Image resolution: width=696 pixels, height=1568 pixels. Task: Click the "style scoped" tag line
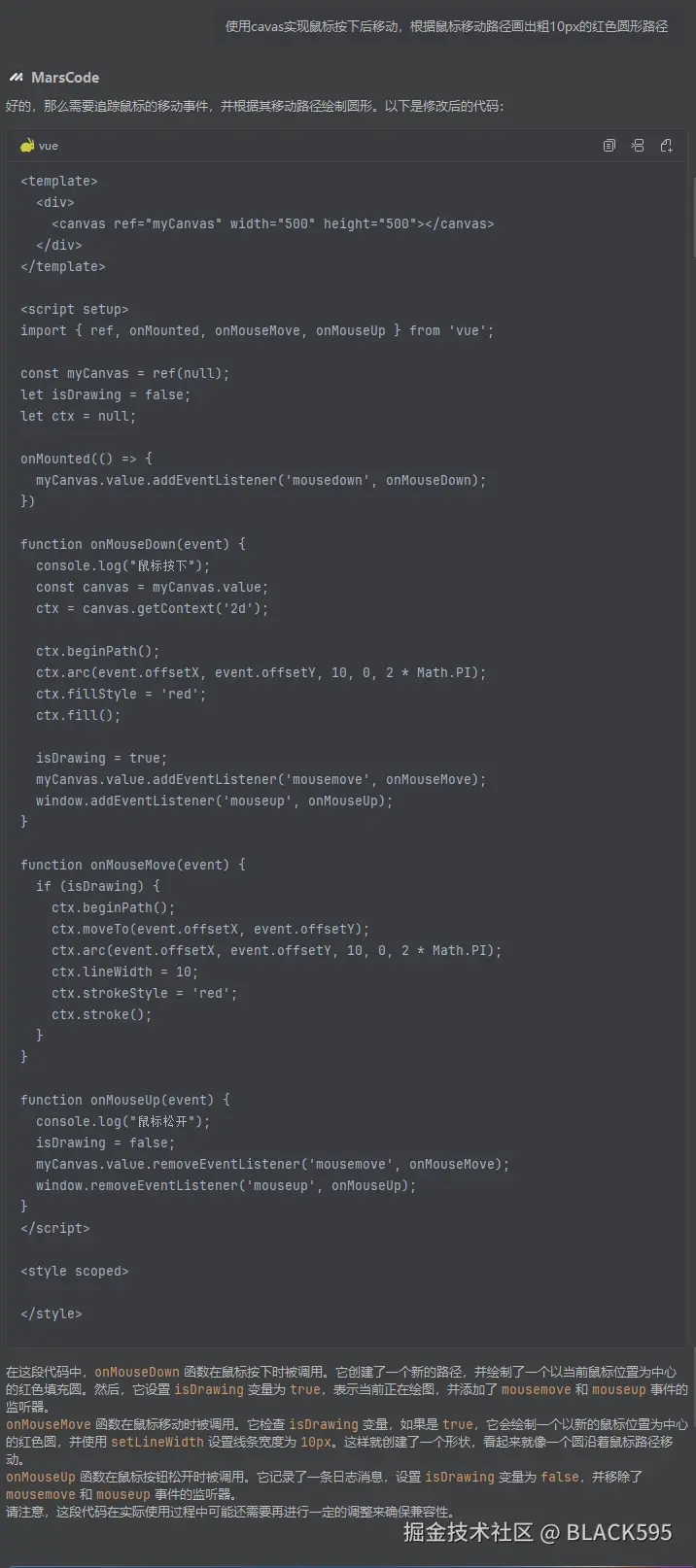tap(75, 1271)
